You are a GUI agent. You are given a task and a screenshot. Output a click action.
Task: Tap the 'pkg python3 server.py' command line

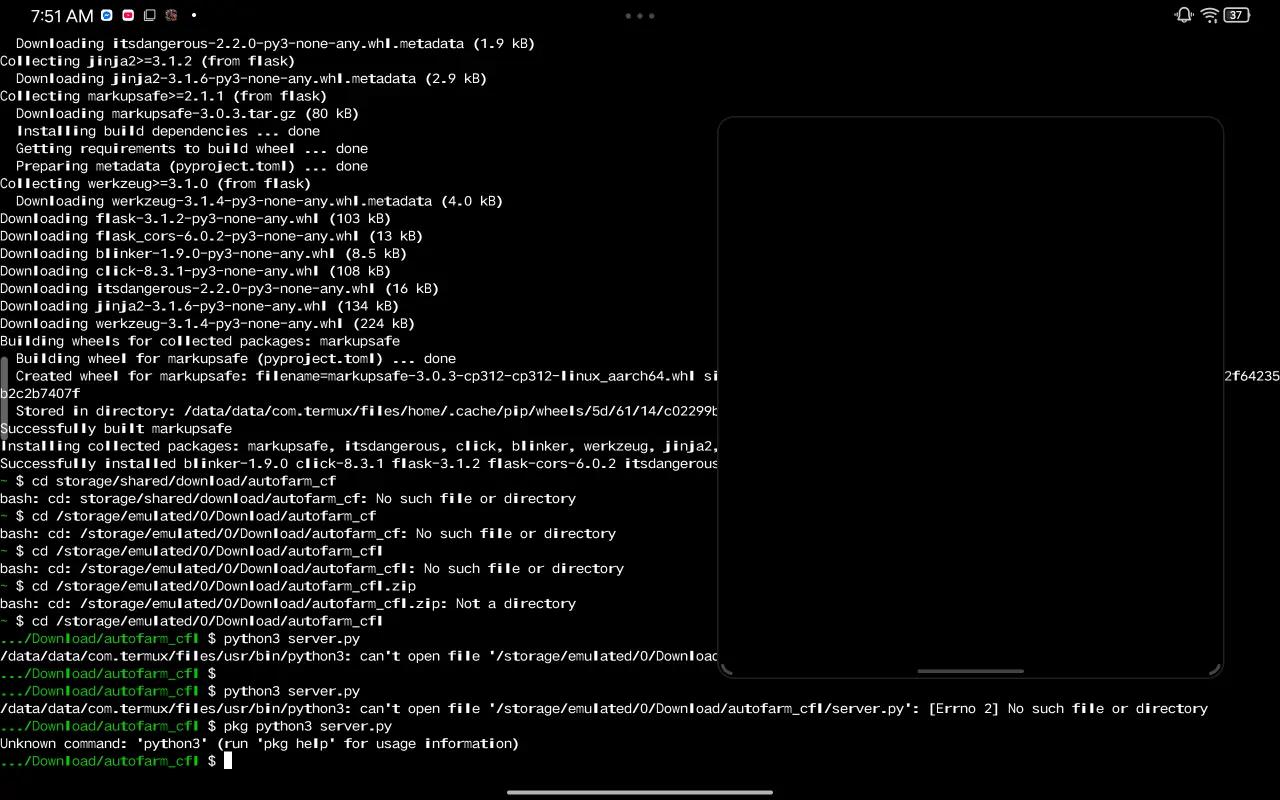tap(308, 726)
